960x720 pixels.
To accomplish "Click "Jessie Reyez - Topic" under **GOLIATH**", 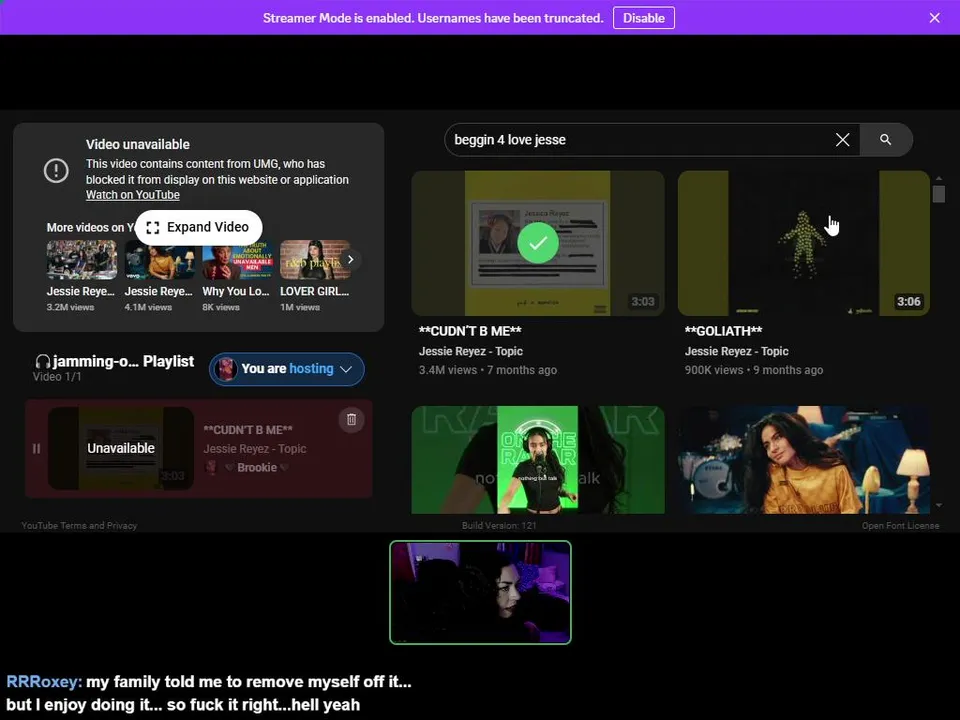I will 737,351.
